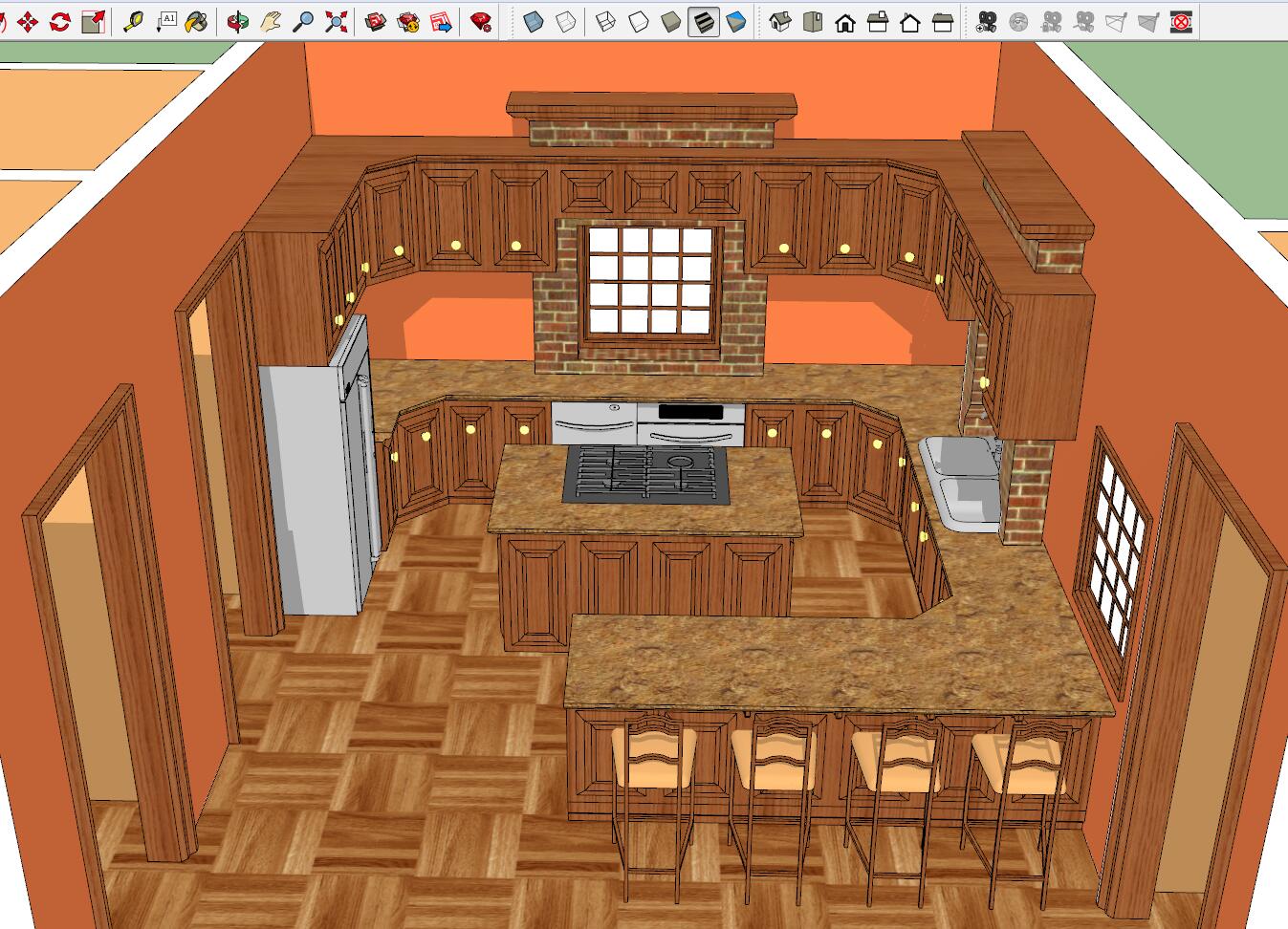Select the Rotate tool
This screenshot has height=929, width=1288.
coord(60,21)
